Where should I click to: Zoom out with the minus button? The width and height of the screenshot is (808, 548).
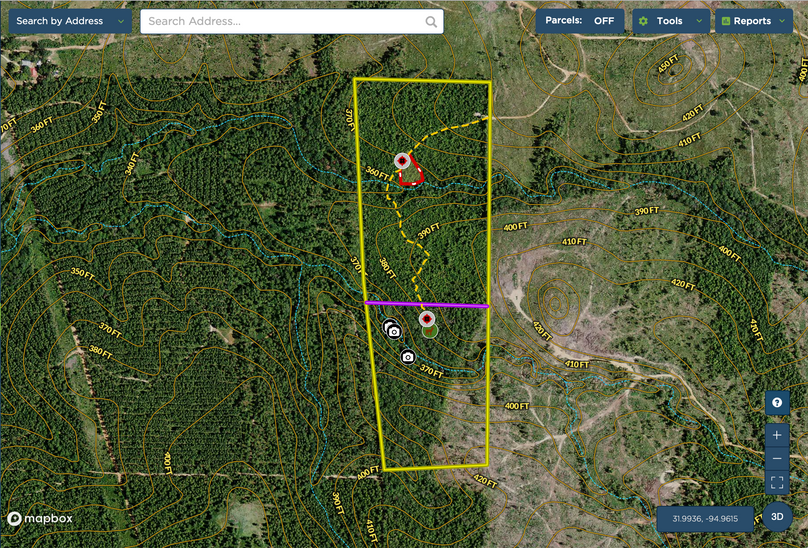777,458
